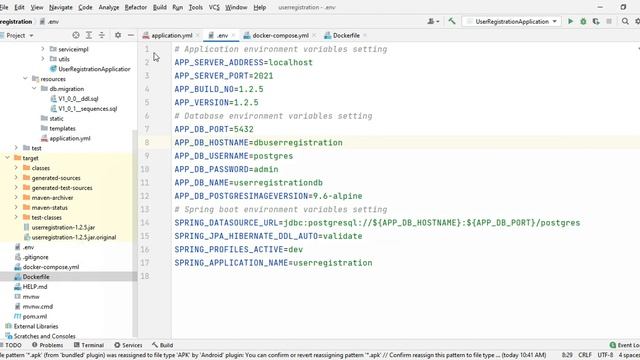The image size is (640, 360).
Task: Expand the test folder
Action: [16, 148]
